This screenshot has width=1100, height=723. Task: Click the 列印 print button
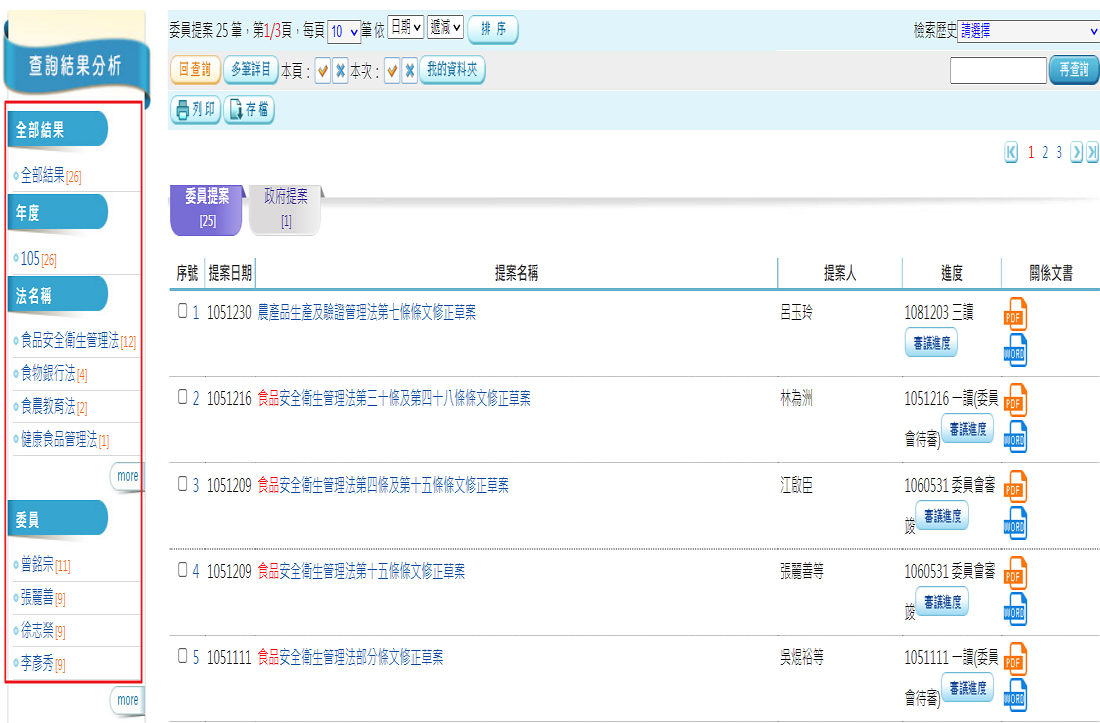point(195,110)
